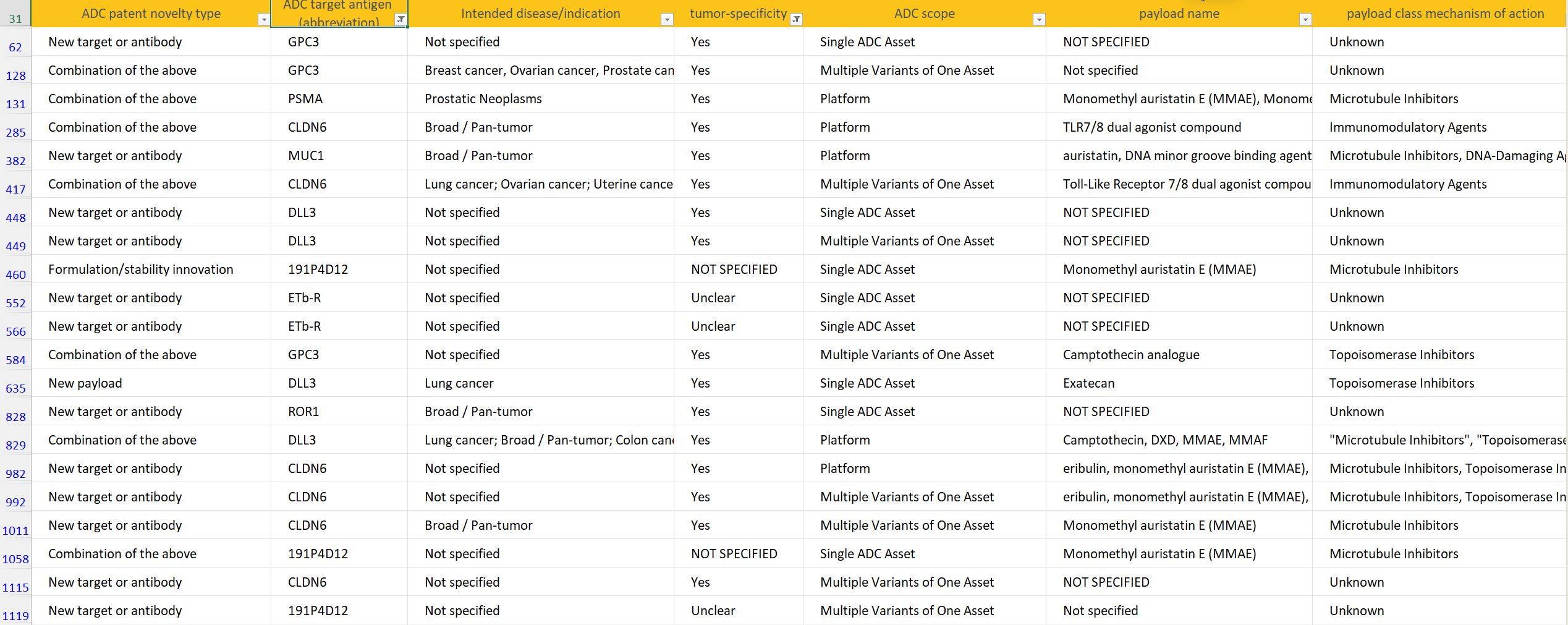This screenshot has width=1568, height=625.
Task: Click the 'Platform' scope cell in row 131
Action: pyautogui.click(x=925, y=98)
